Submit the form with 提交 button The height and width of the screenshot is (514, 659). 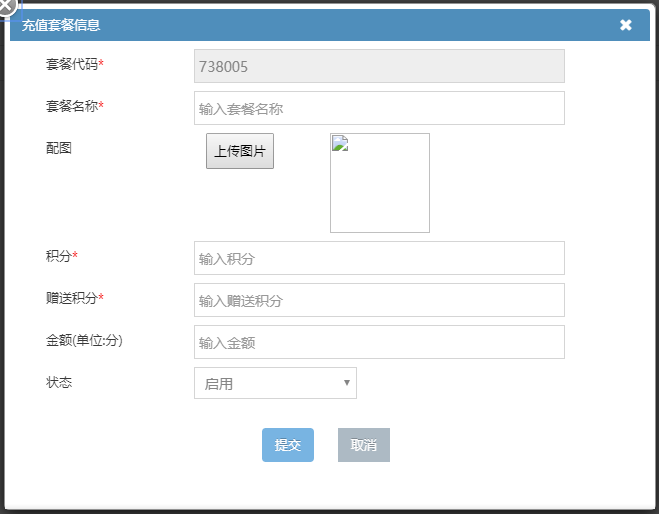pos(288,445)
